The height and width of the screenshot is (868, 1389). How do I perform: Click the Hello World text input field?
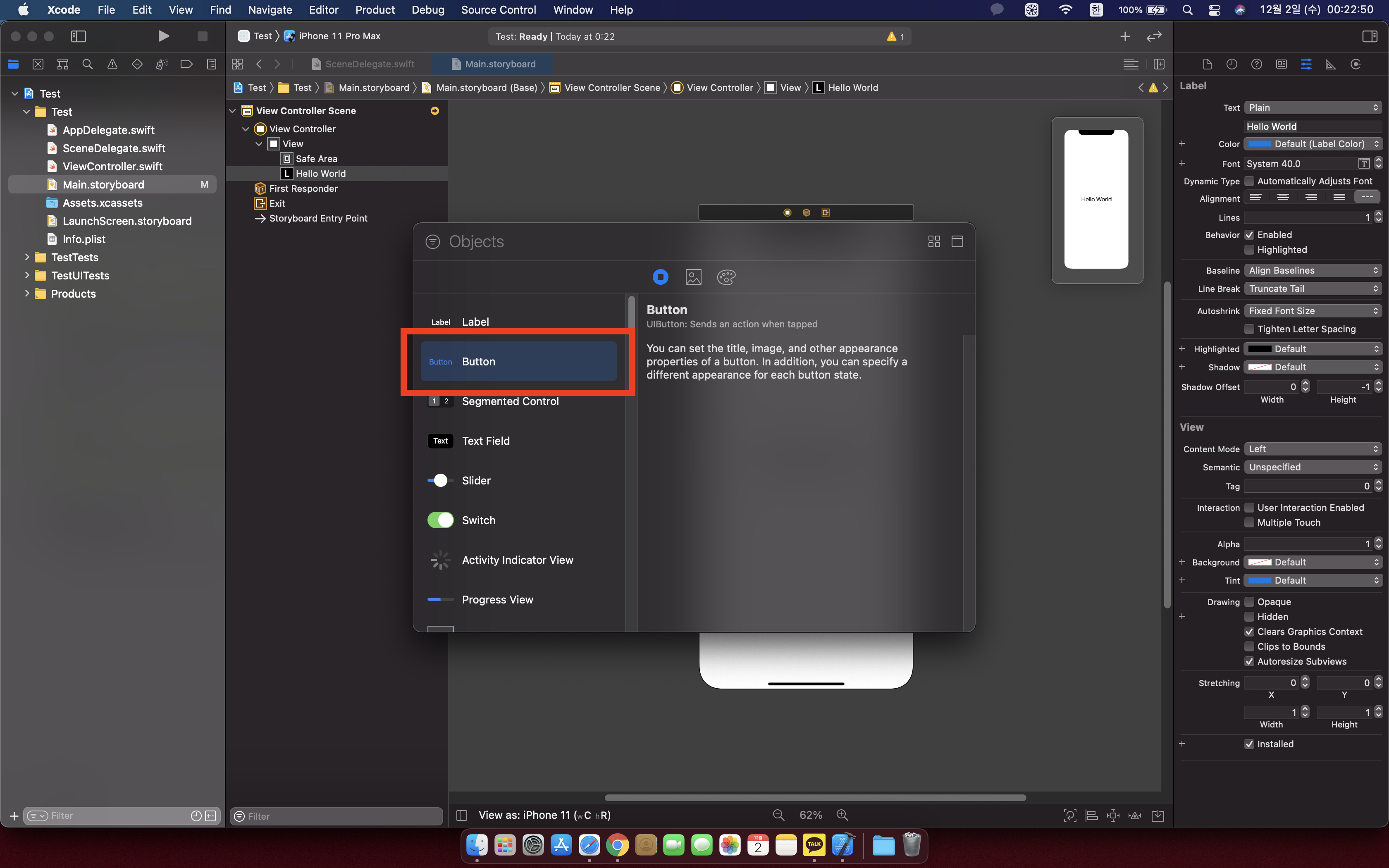pyautogui.click(x=1313, y=126)
